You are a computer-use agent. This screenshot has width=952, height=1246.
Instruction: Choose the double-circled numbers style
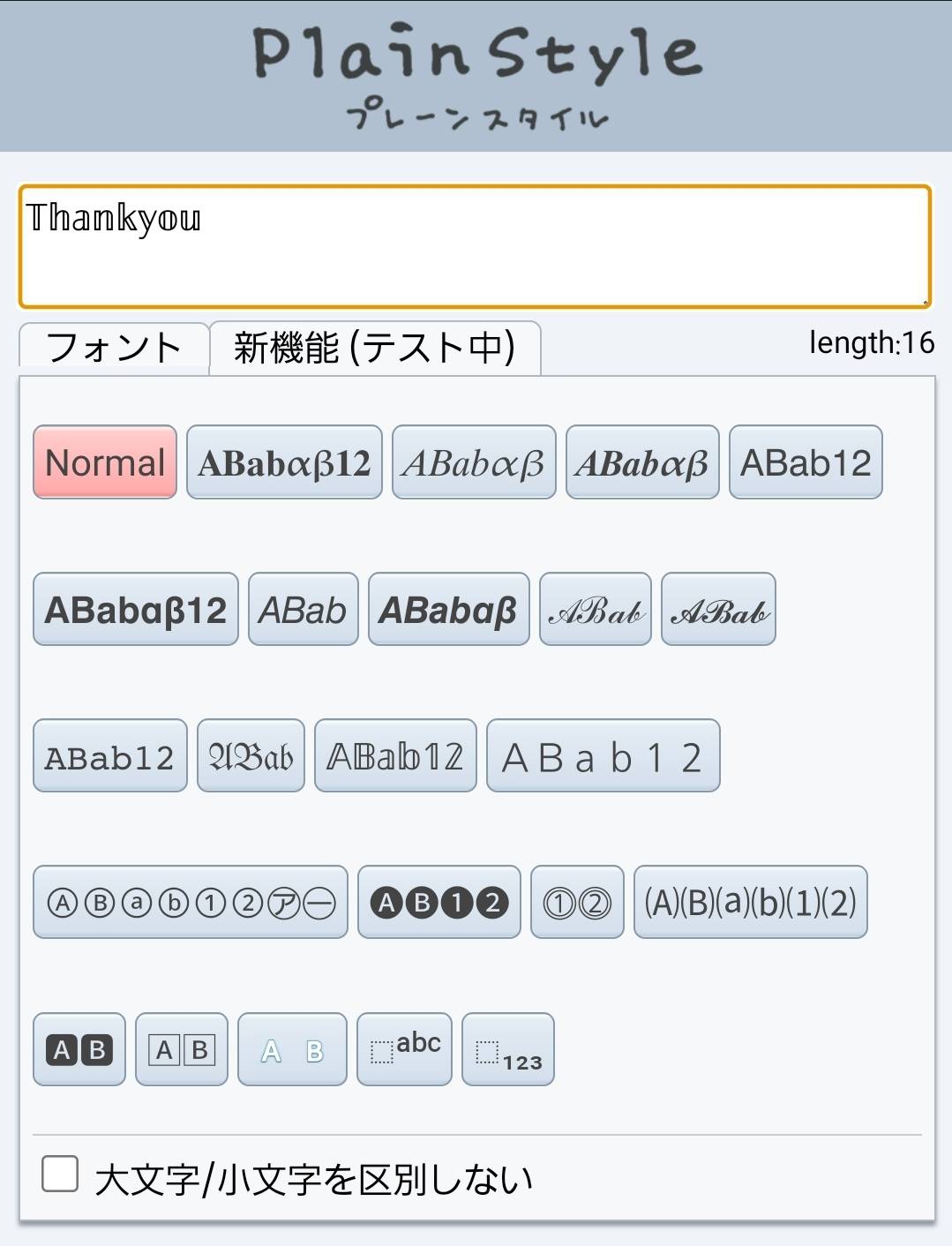[577, 902]
